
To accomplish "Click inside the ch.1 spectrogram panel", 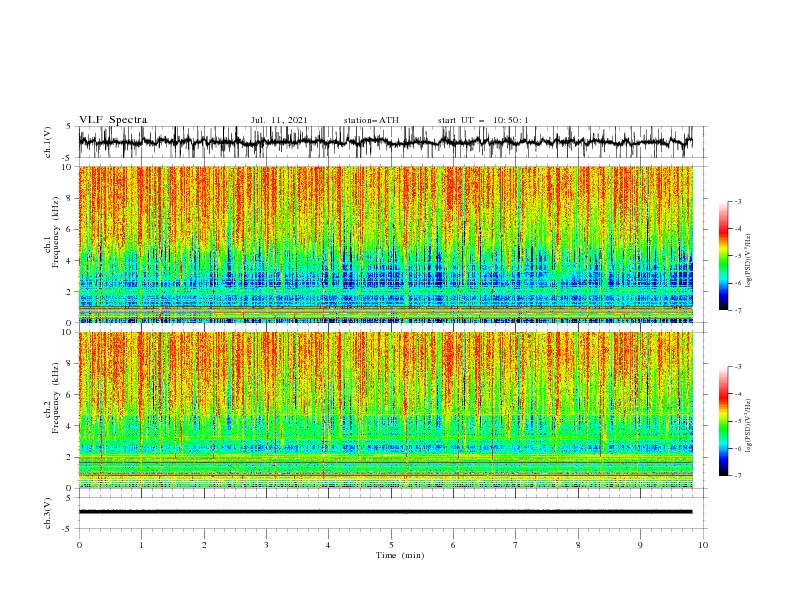I will (385, 244).
